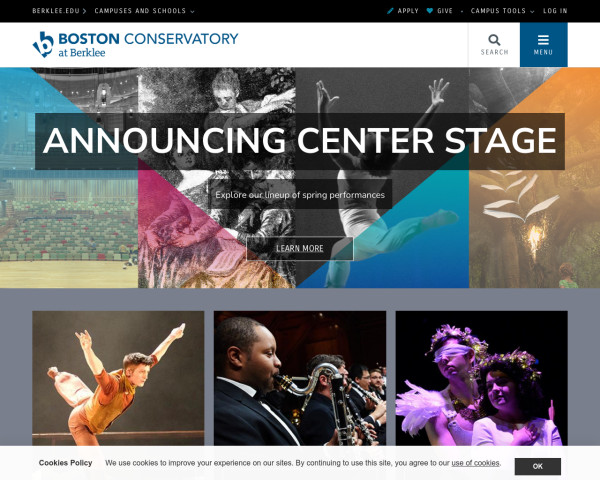Click the pencil icon beside Apply

390,11
